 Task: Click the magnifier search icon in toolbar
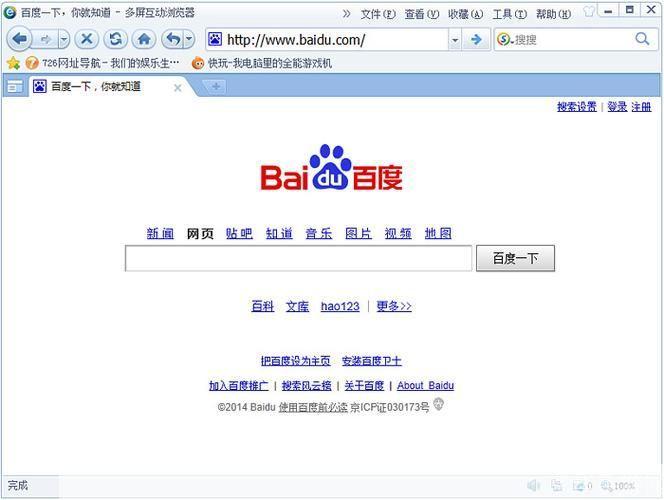pos(642,39)
